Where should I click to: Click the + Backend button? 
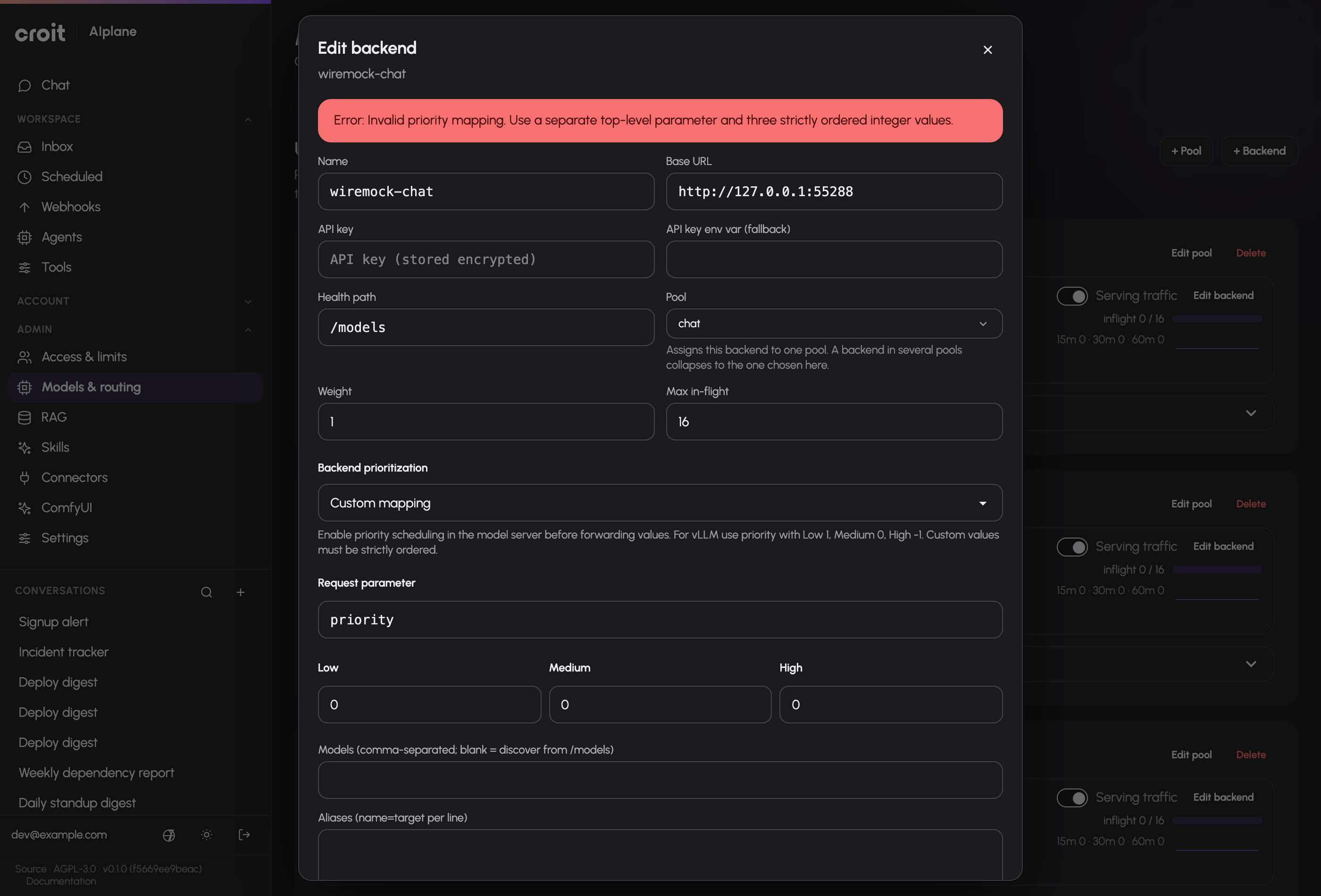[1259, 151]
